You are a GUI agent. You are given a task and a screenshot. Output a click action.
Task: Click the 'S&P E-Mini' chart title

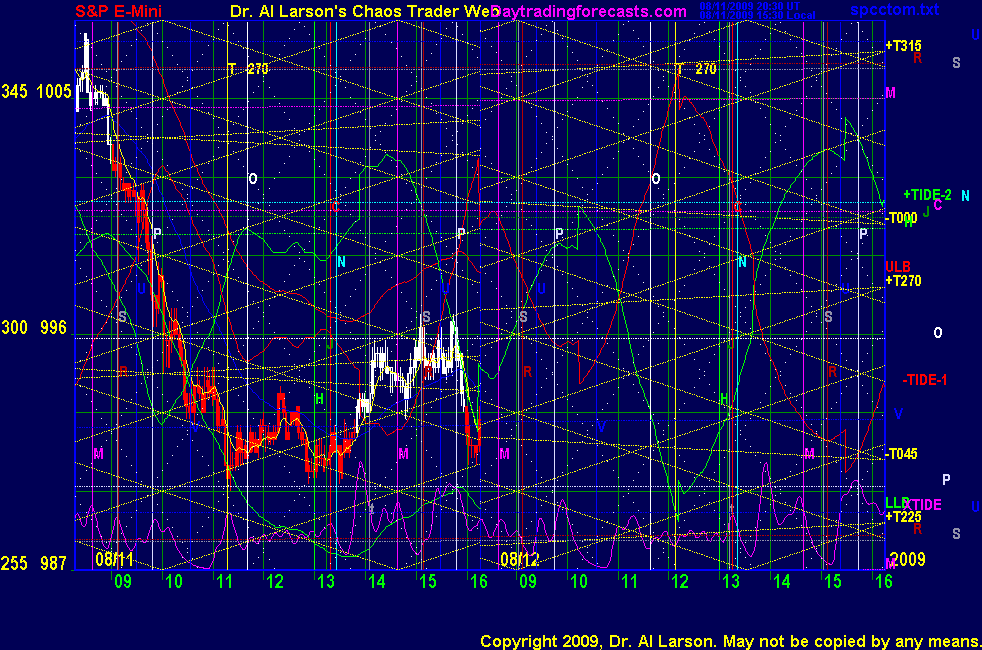[118, 11]
